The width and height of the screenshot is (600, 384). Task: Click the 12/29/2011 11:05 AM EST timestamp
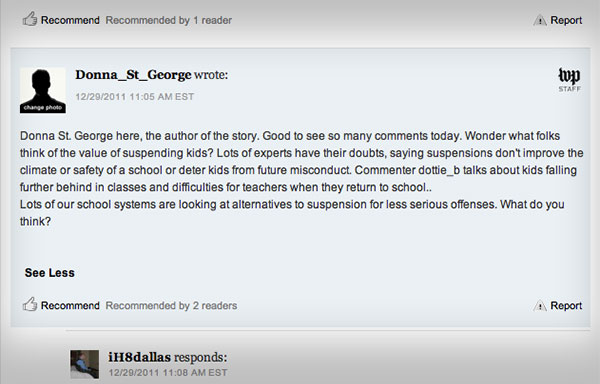[135, 97]
